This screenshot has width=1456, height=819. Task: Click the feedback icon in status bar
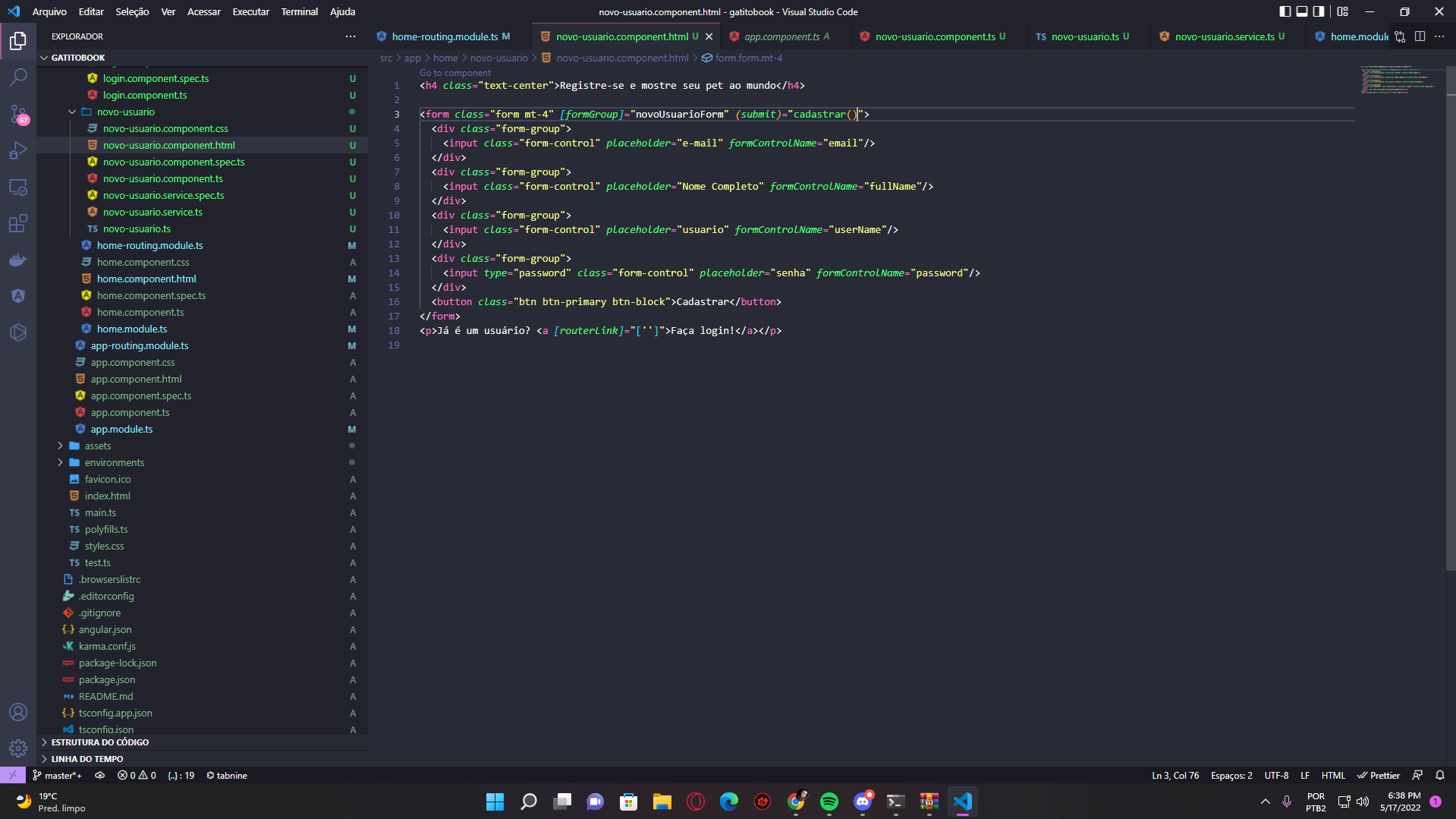(1417, 775)
